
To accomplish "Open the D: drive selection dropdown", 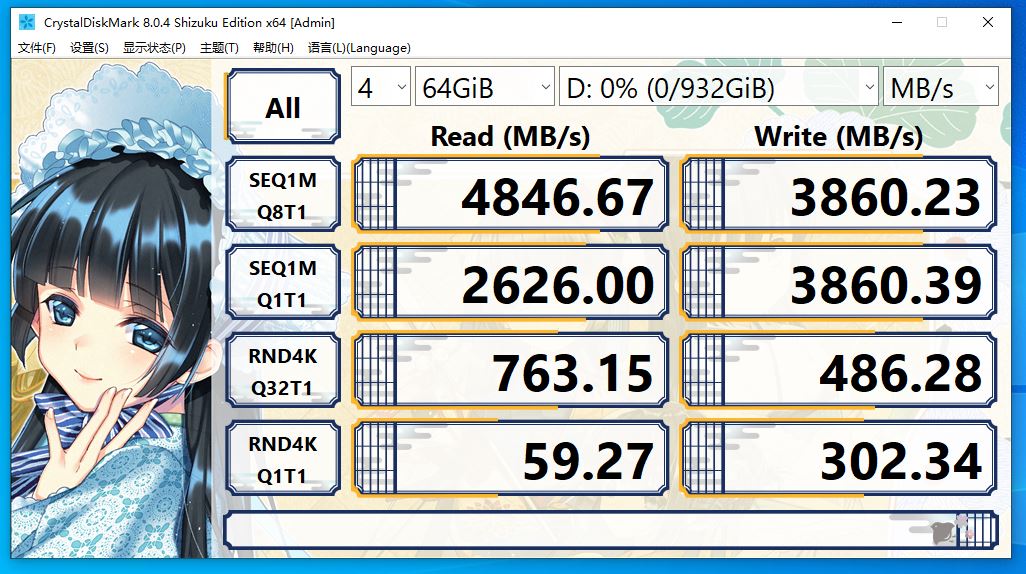I will tap(718, 86).
